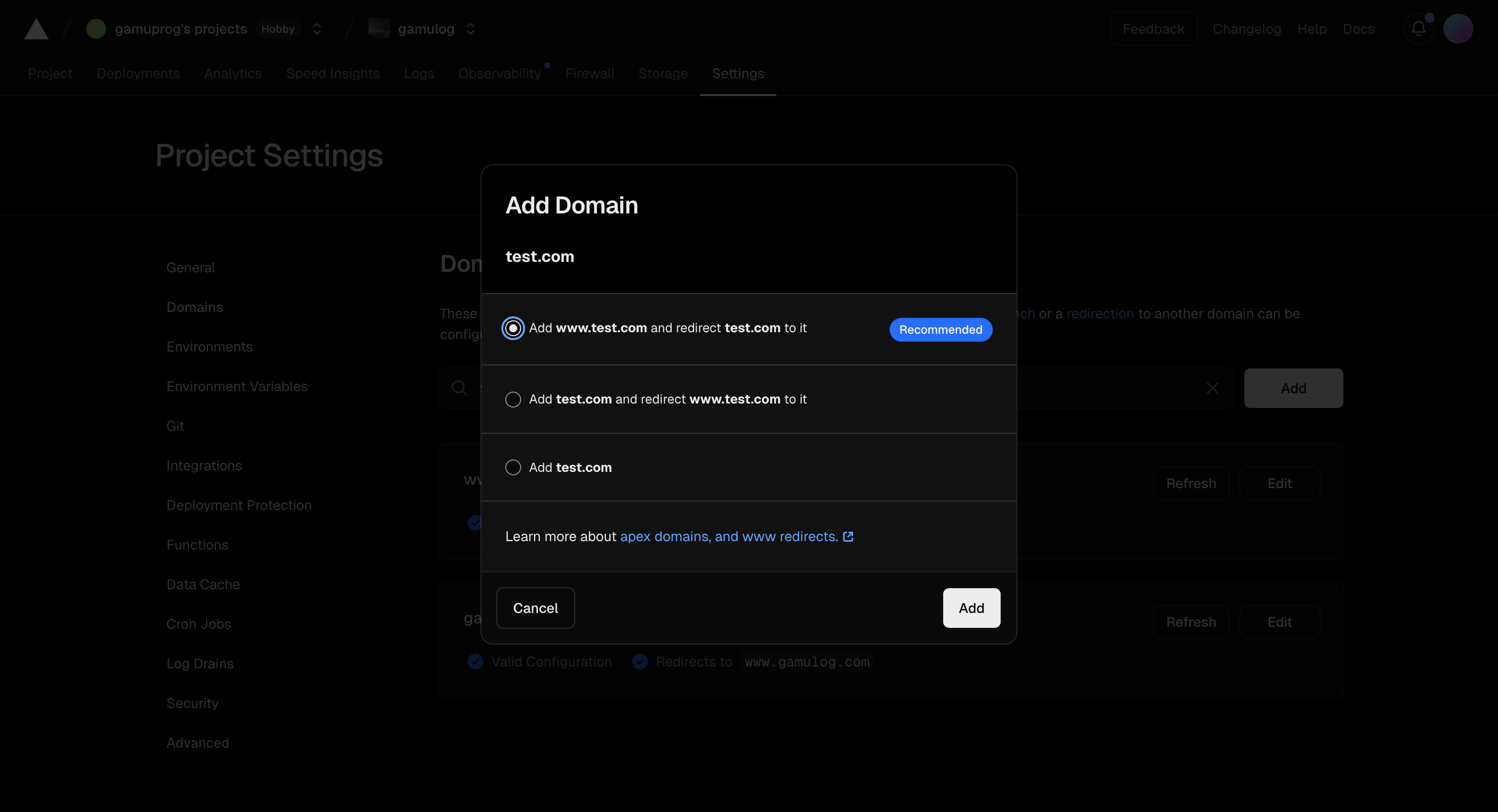Open the user avatar menu
Image resolution: width=1498 pixels, height=812 pixels.
1458,29
